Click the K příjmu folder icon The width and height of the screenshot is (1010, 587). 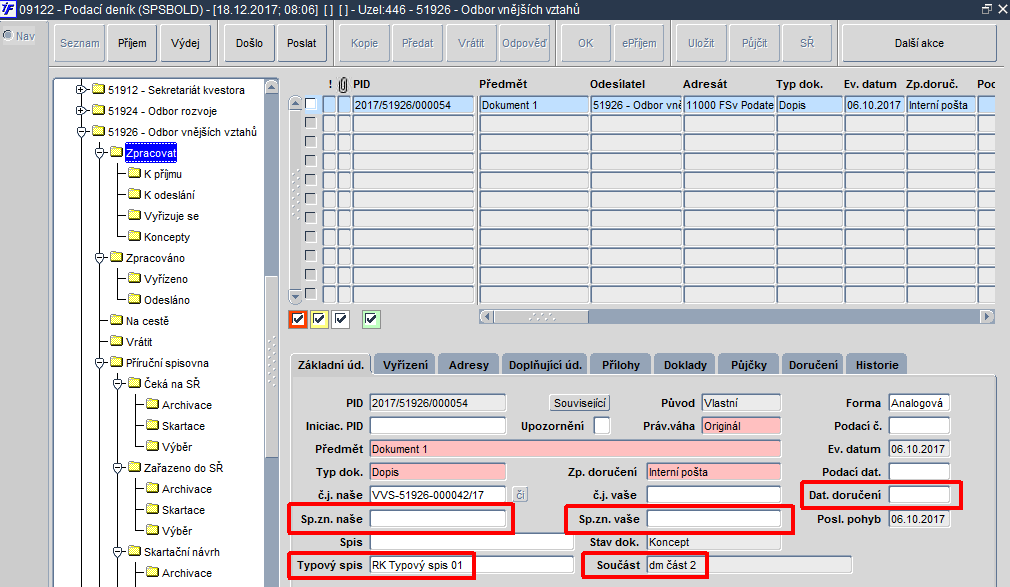pyautogui.click(x=134, y=173)
